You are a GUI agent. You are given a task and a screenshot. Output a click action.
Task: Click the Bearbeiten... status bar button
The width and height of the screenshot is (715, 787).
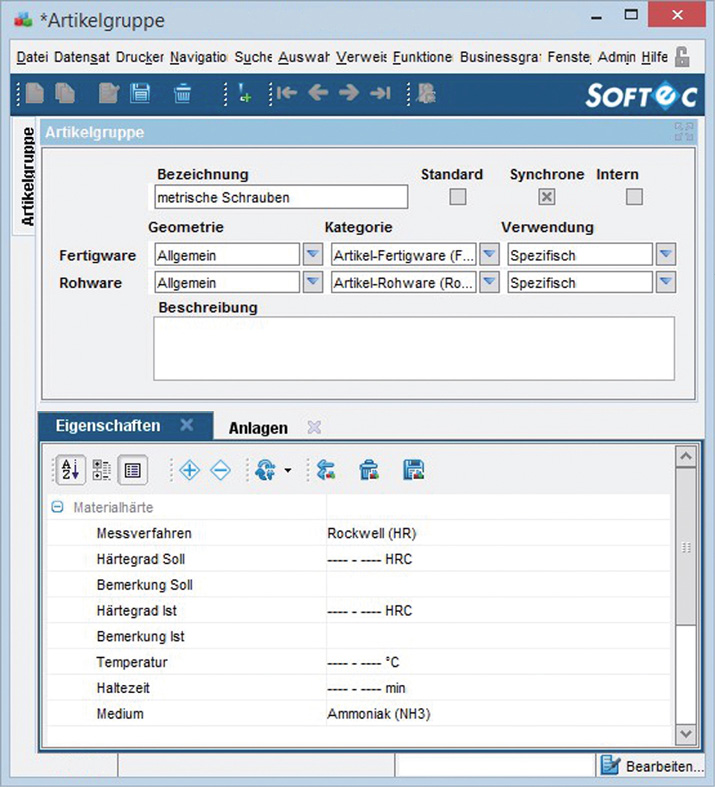[x=652, y=766]
